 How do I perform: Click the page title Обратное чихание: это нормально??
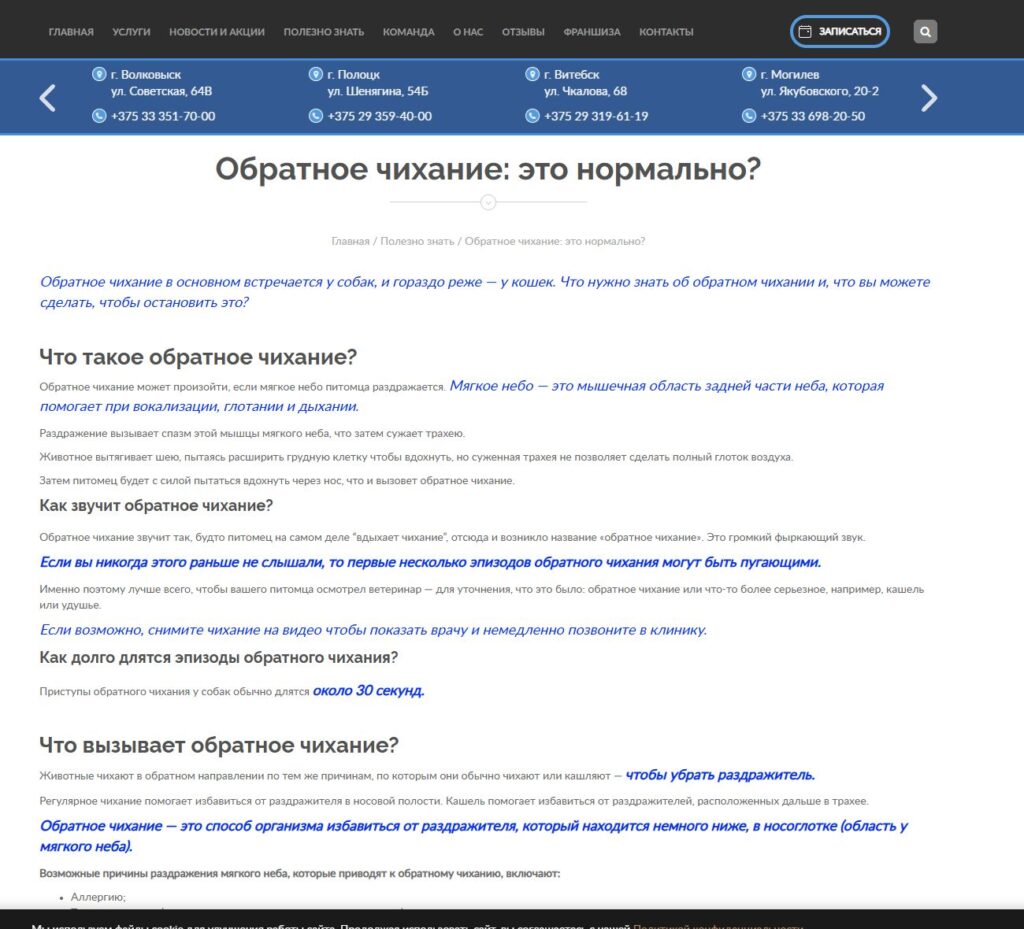(x=488, y=169)
